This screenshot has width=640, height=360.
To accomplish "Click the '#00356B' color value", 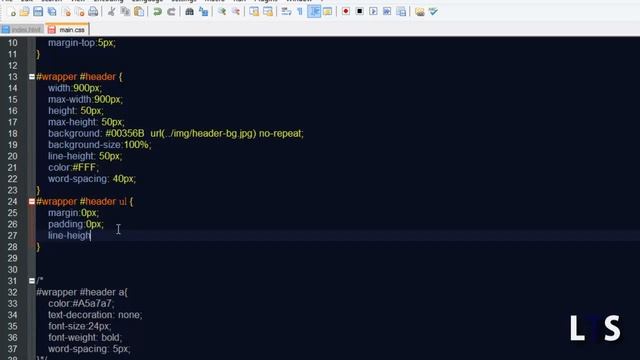I will [x=125, y=133].
